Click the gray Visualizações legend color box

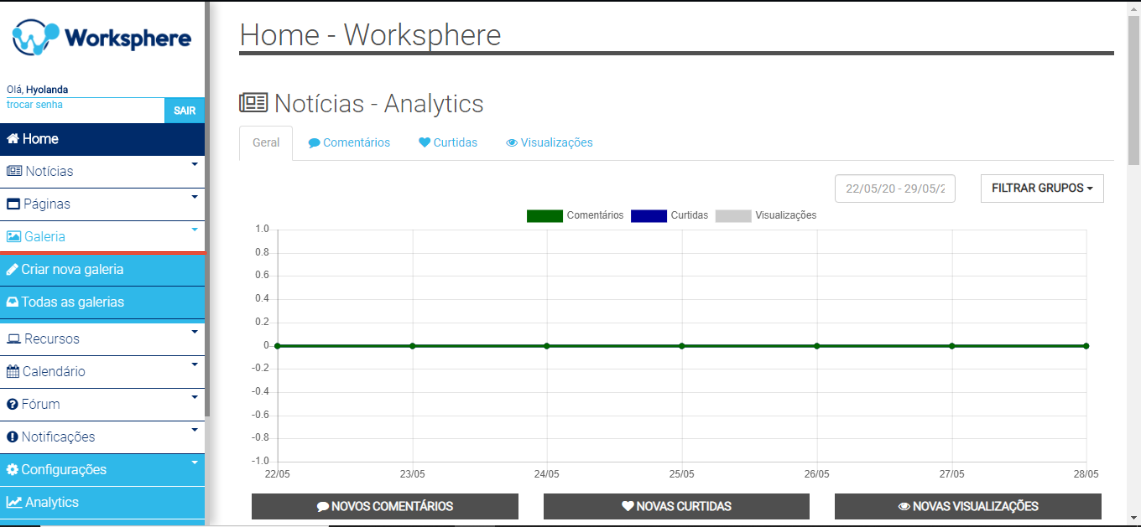[734, 216]
